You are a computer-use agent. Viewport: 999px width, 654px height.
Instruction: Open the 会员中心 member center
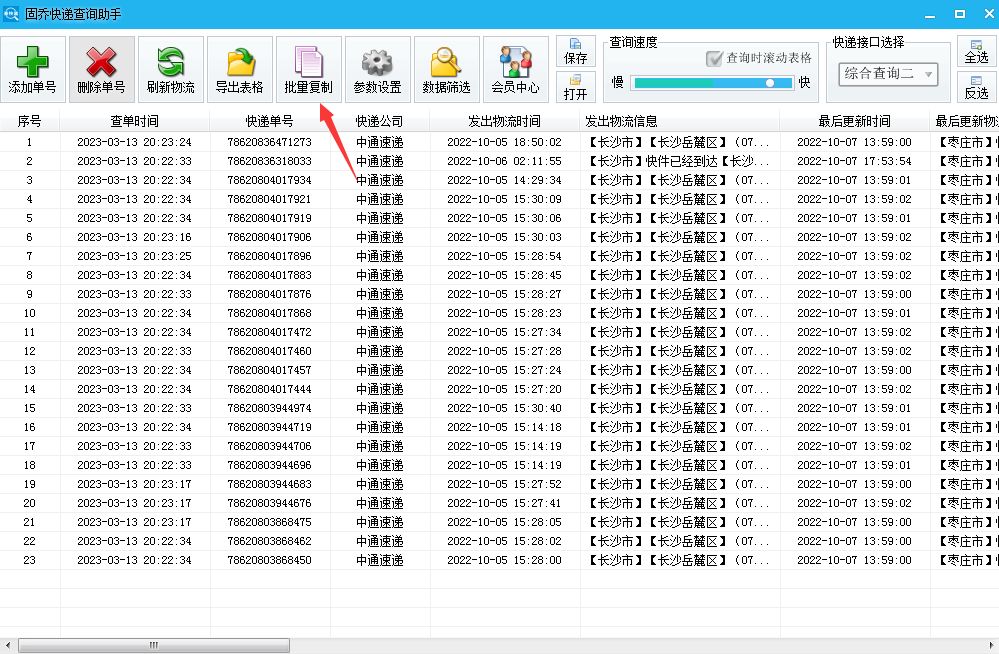tap(515, 68)
